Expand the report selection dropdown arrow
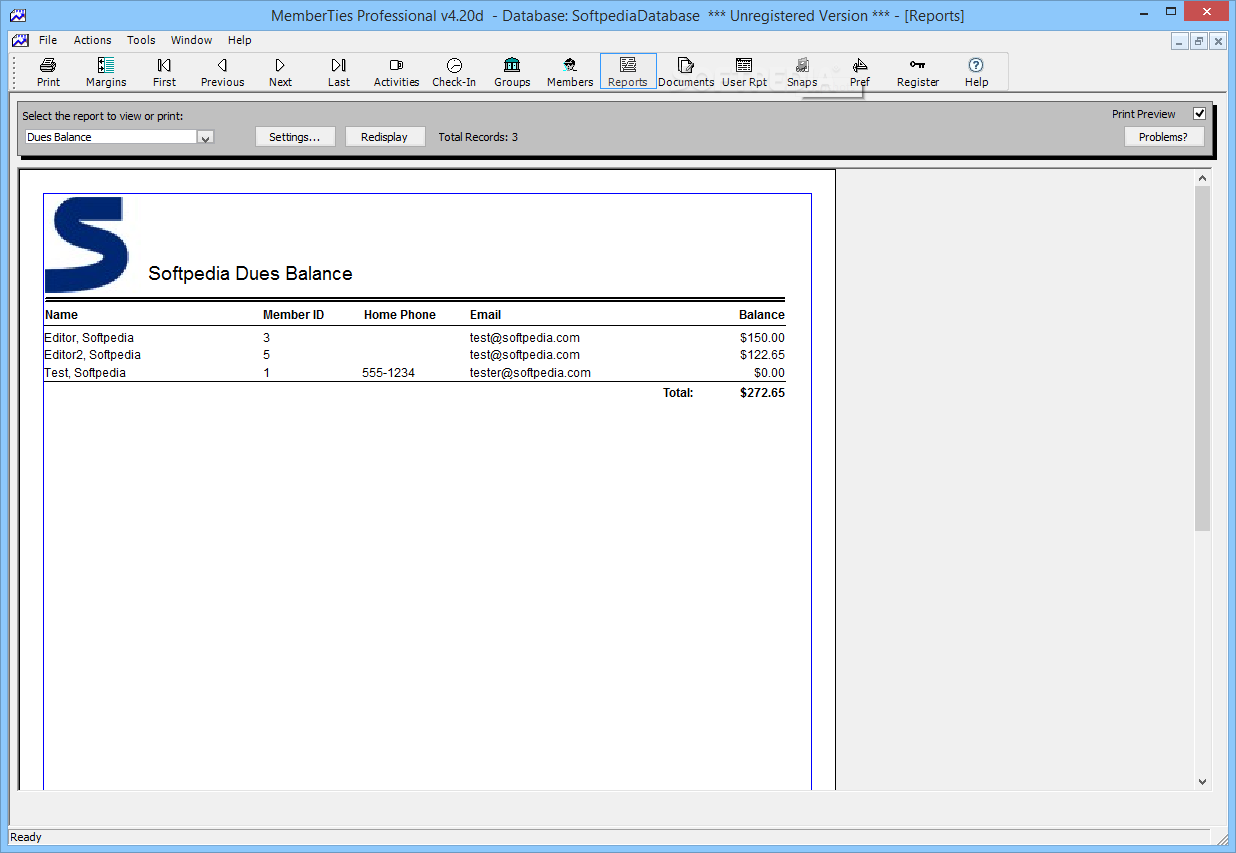The width and height of the screenshot is (1236, 853). [x=205, y=137]
